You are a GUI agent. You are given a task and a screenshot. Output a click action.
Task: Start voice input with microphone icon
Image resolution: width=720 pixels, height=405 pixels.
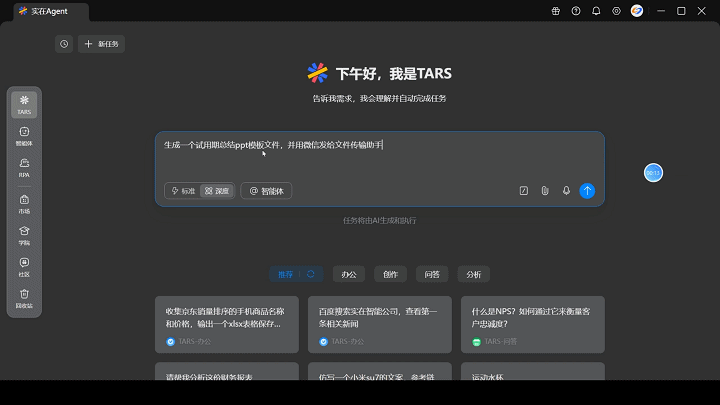(x=566, y=191)
